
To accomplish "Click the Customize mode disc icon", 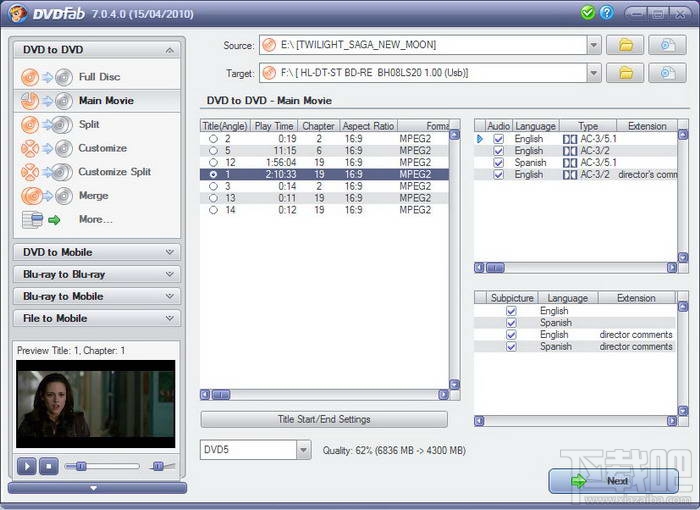I will click(46, 148).
